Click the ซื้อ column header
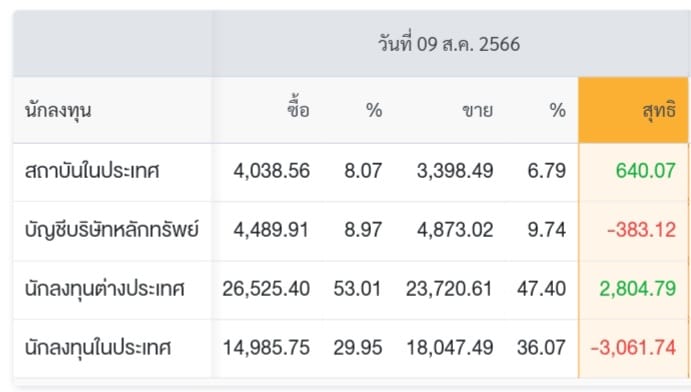Image resolution: width=691 pixels, height=392 pixels. (298, 110)
